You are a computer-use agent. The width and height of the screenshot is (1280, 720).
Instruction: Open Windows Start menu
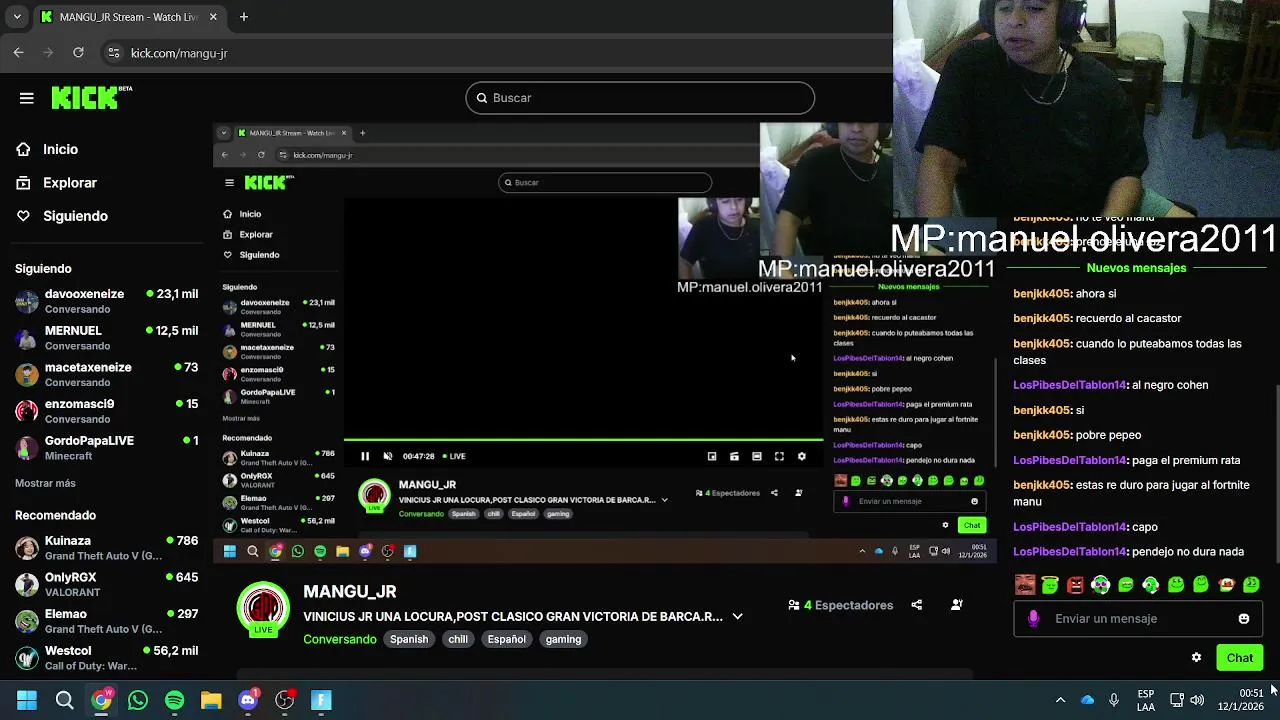click(27, 700)
